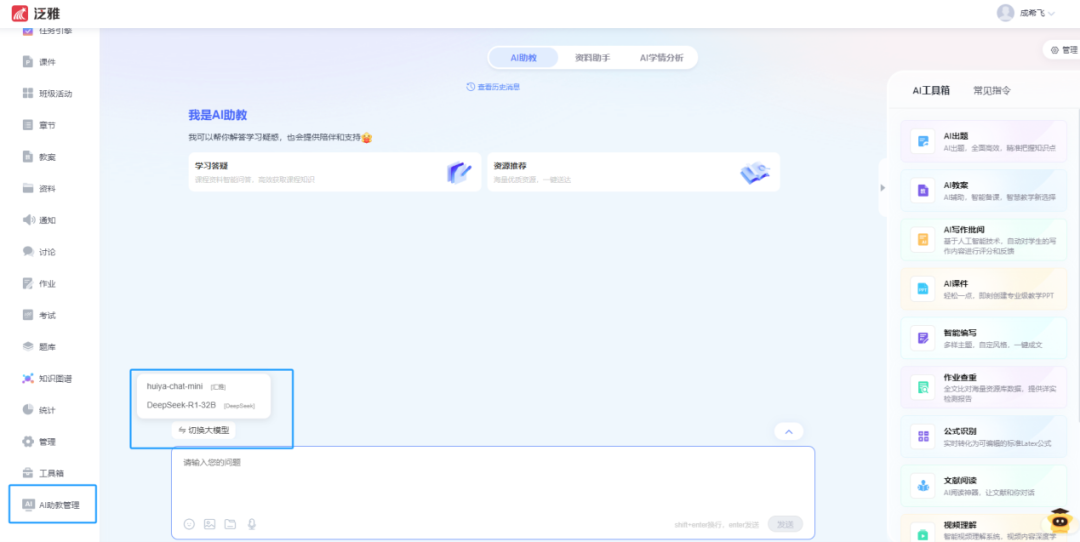Open AI助教管理 in the sidebar
The height and width of the screenshot is (542, 1080).
coord(52,505)
